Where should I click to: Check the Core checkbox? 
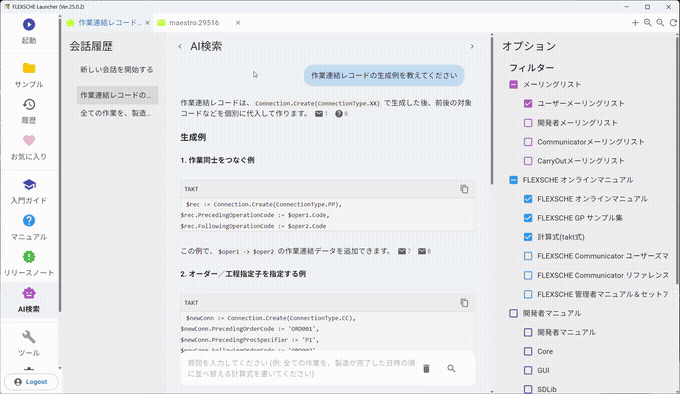tap(528, 351)
